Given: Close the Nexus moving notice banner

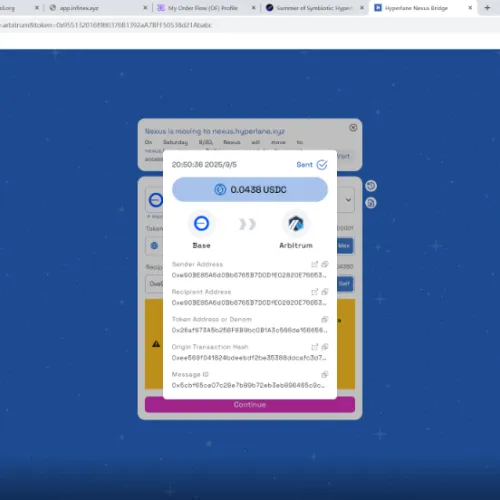Looking at the screenshot, I should point(353,128).
